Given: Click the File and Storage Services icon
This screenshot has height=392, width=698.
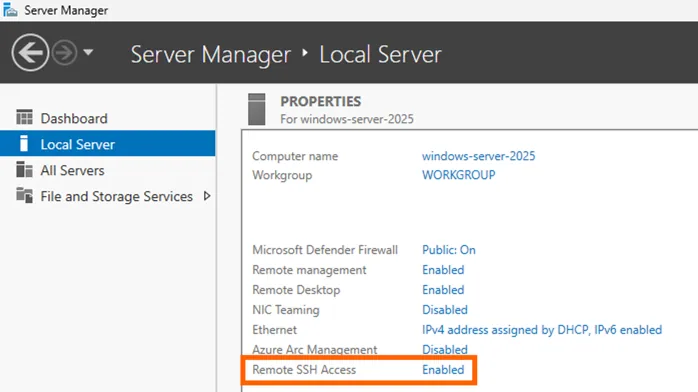Looking at the screenshot, I should tap(24, 195).
